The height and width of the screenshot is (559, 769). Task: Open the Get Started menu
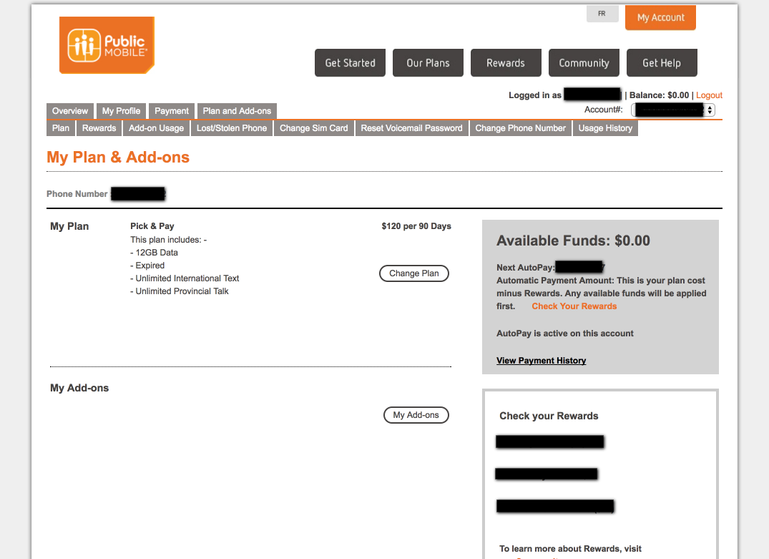click(x=350, y=63)
